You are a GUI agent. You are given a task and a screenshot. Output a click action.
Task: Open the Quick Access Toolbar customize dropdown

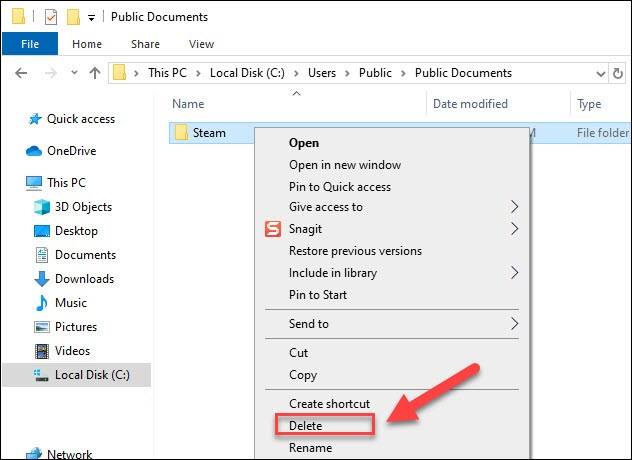coord(91,18)
